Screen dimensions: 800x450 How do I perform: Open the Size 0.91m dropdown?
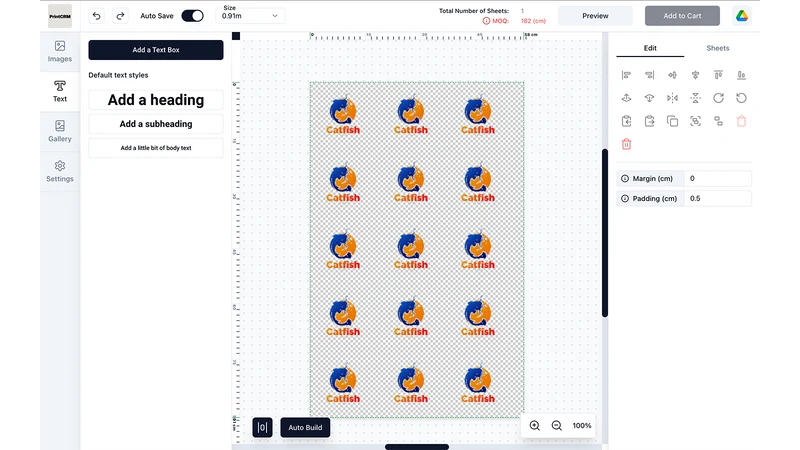[250, 16]
